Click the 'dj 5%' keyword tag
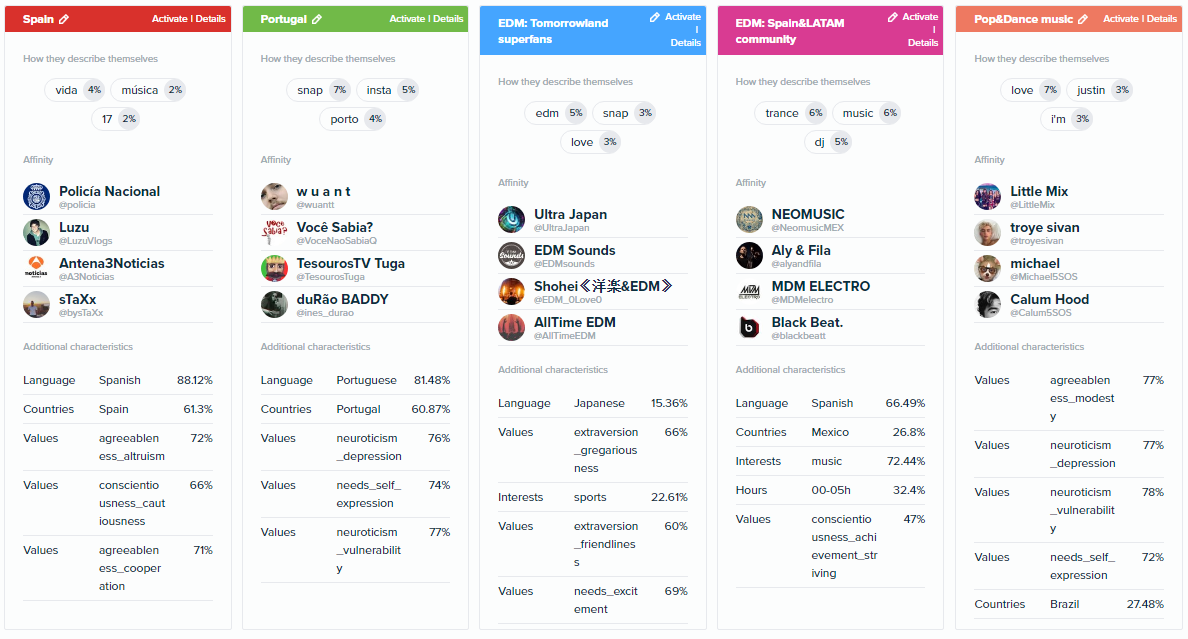Viewport: 1188px width, 639px height. [828, 142]
